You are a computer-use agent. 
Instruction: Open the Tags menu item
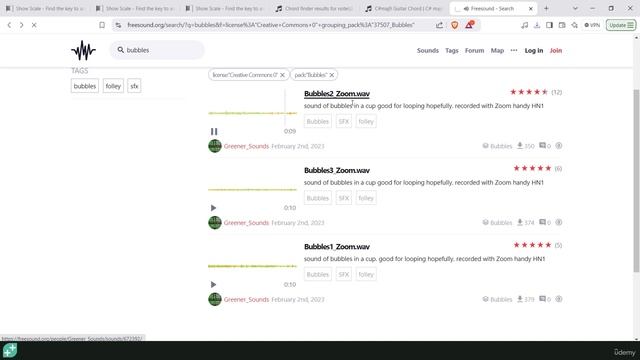tap(451, 51)
